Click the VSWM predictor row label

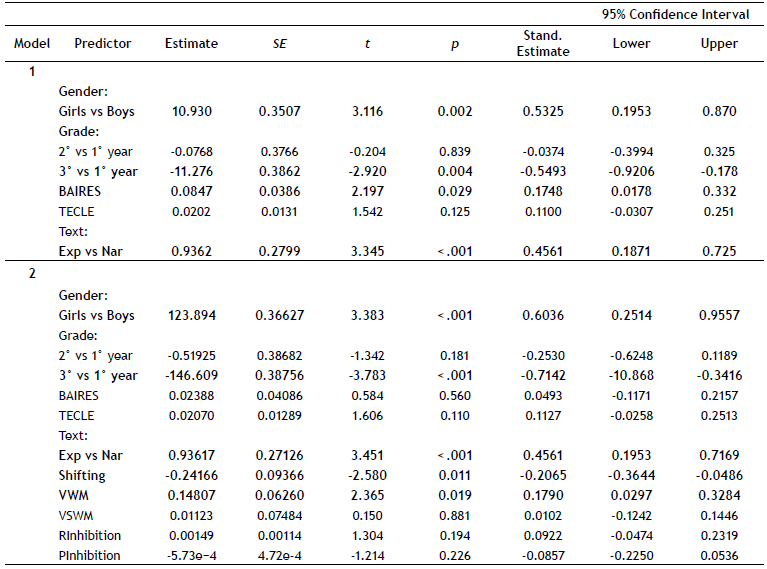pyautogui.click(x=76, y=515)
